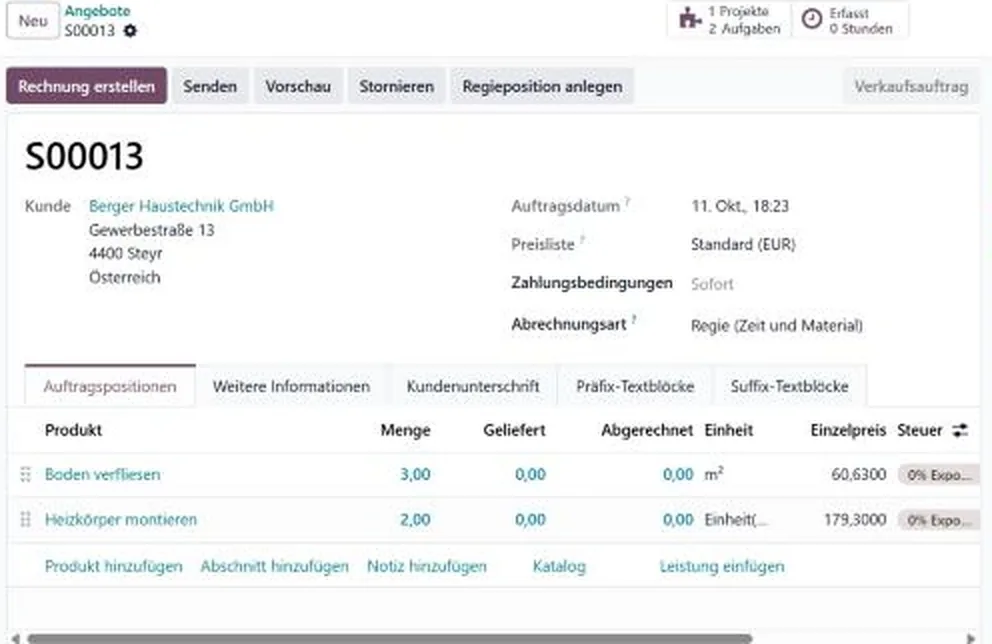Click Auftragsdatum value 11. Okt., 18:23
Viewport: 992px width, 644px height.
point(740,206)
